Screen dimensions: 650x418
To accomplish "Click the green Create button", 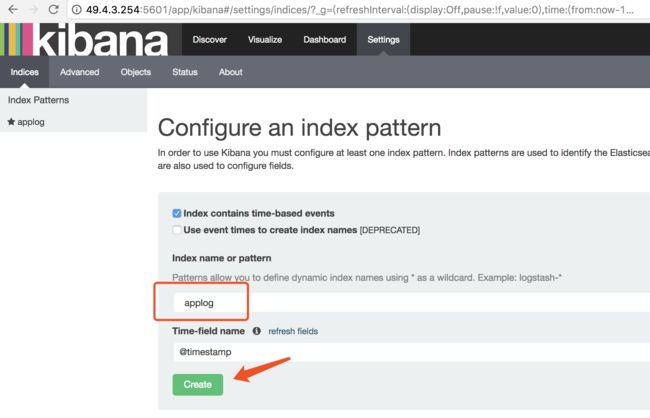I will [x=198, y=384].
